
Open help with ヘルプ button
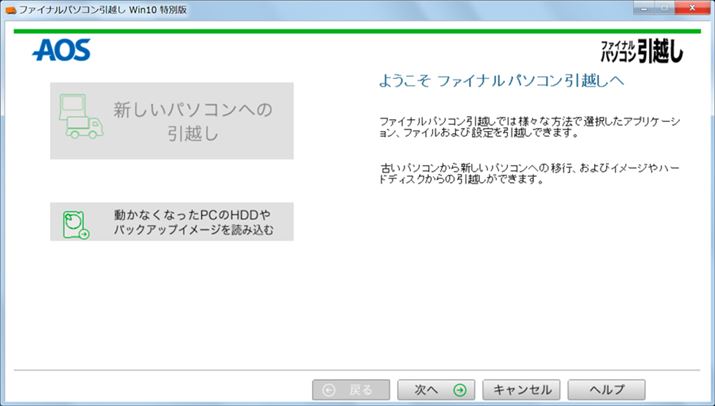point(606,390)
